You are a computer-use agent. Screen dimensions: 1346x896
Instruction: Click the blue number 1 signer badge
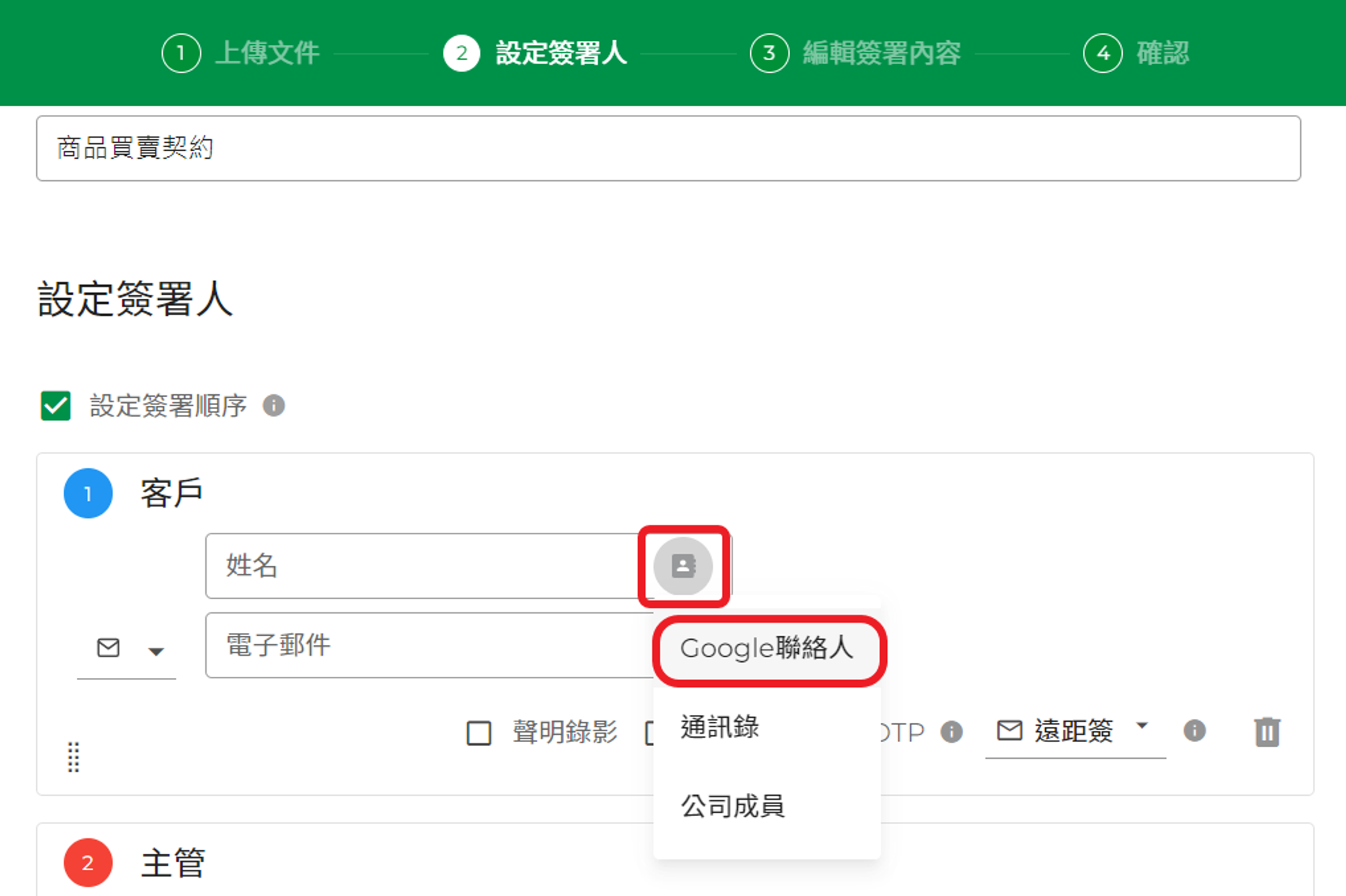pos(88,493)
